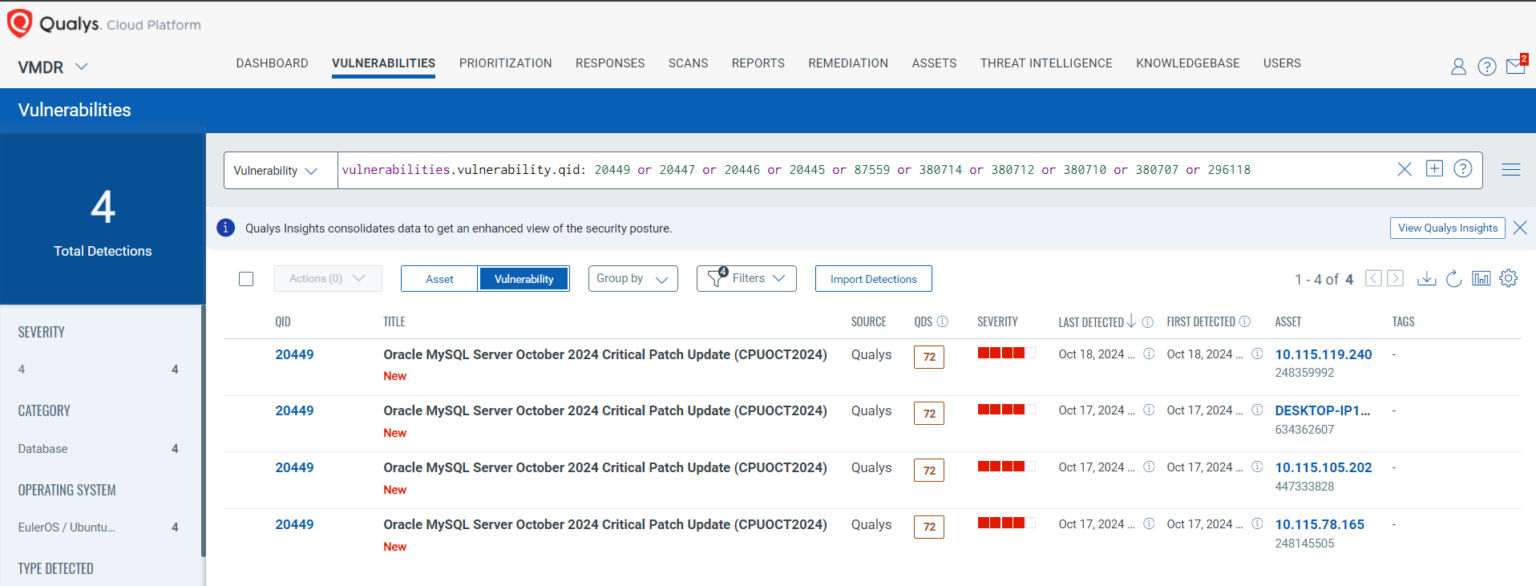Switch the list view to Vulnerability
This screenshot has width=1536, height=586.
pos(523,279)
